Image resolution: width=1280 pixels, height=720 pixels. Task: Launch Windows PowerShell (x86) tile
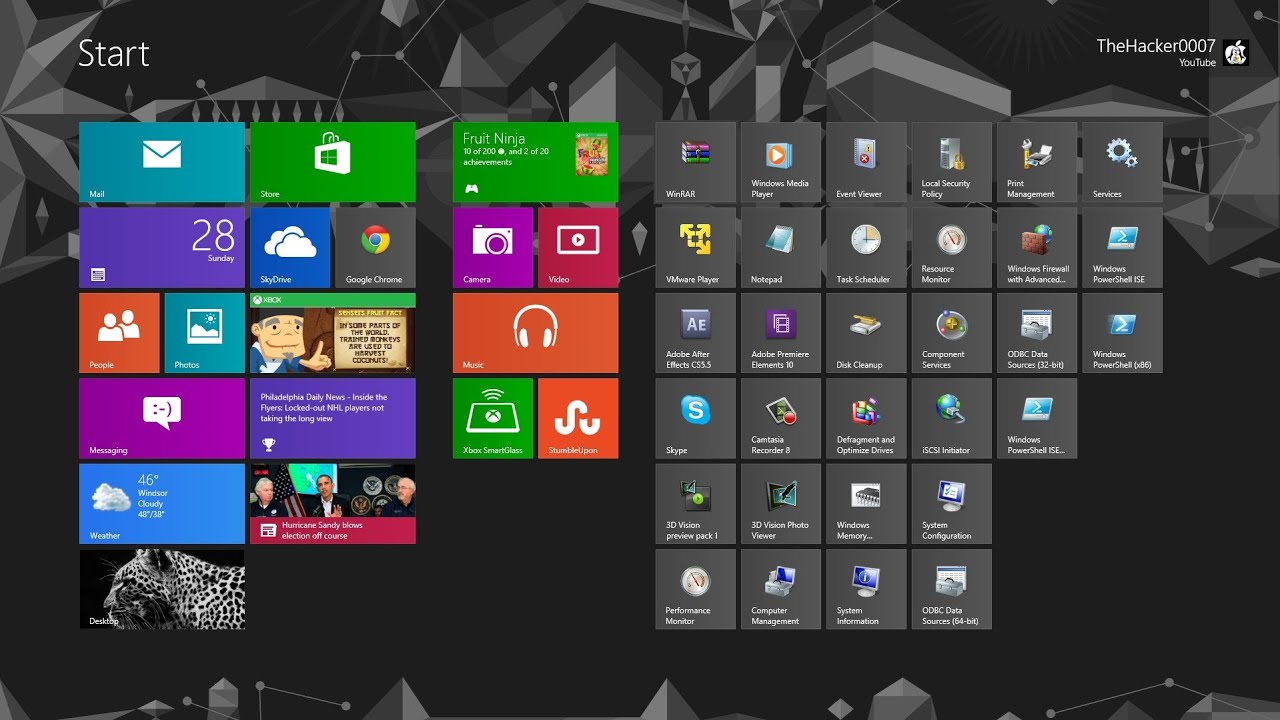1122,333
